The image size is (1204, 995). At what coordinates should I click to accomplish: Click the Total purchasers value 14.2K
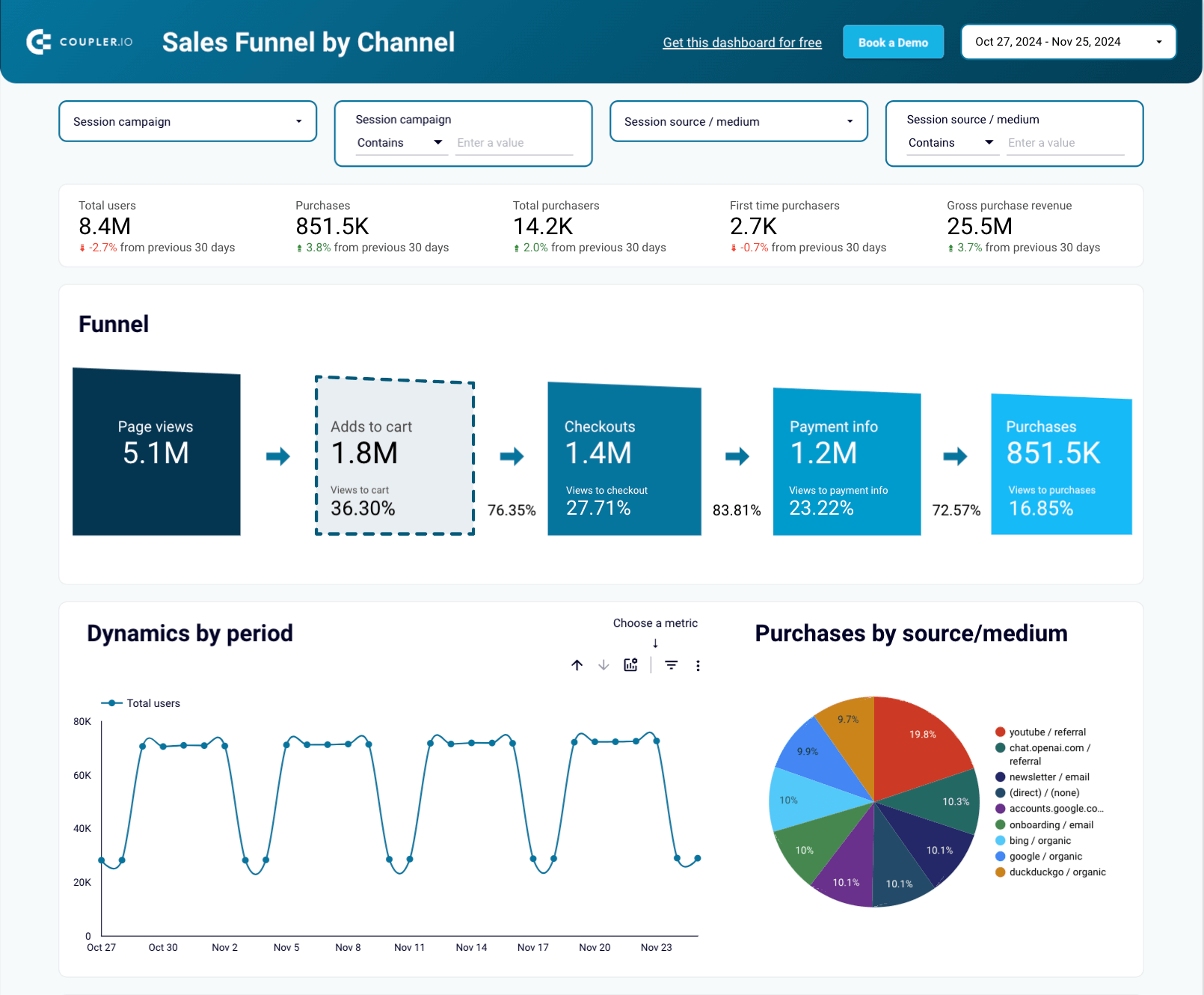543,226
